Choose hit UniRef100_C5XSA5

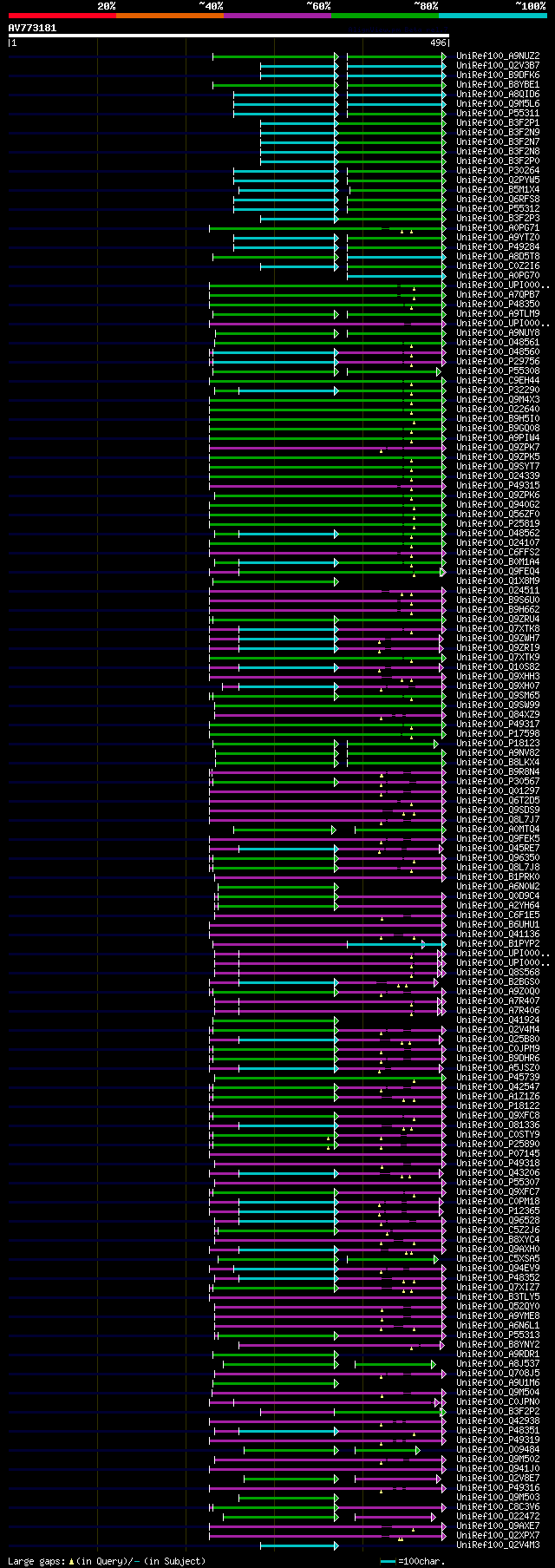498,1258
